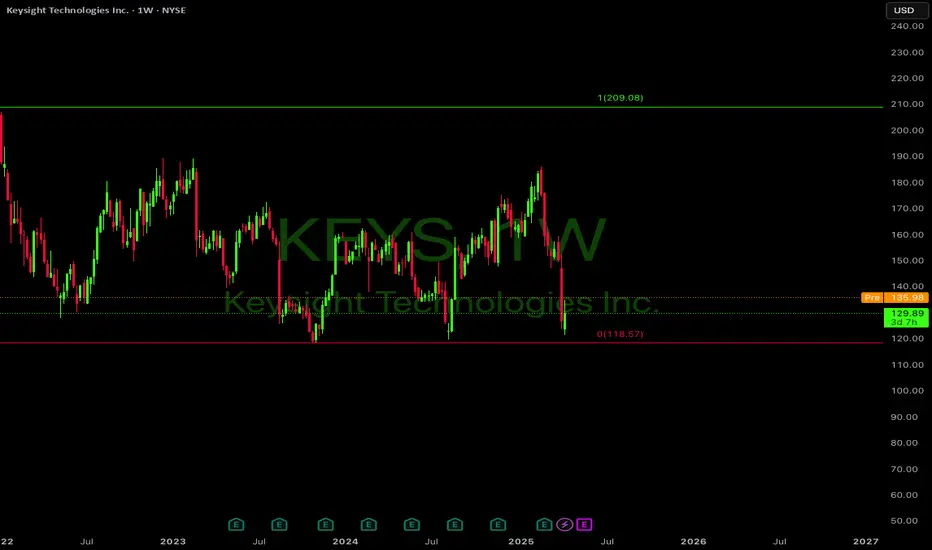
Task: Click the 180.00 price axis label
Action: 907,183
